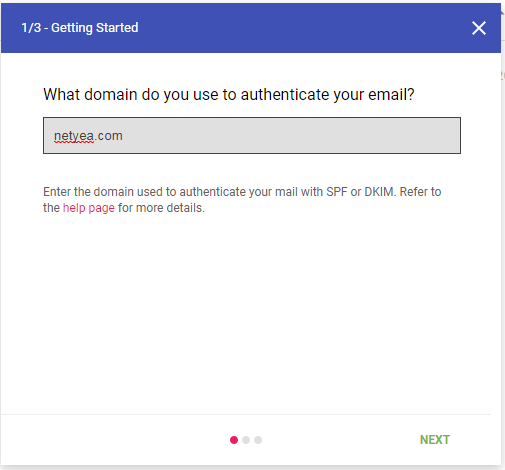Select the third step indicator dot
505x470 pixels.
258,440
